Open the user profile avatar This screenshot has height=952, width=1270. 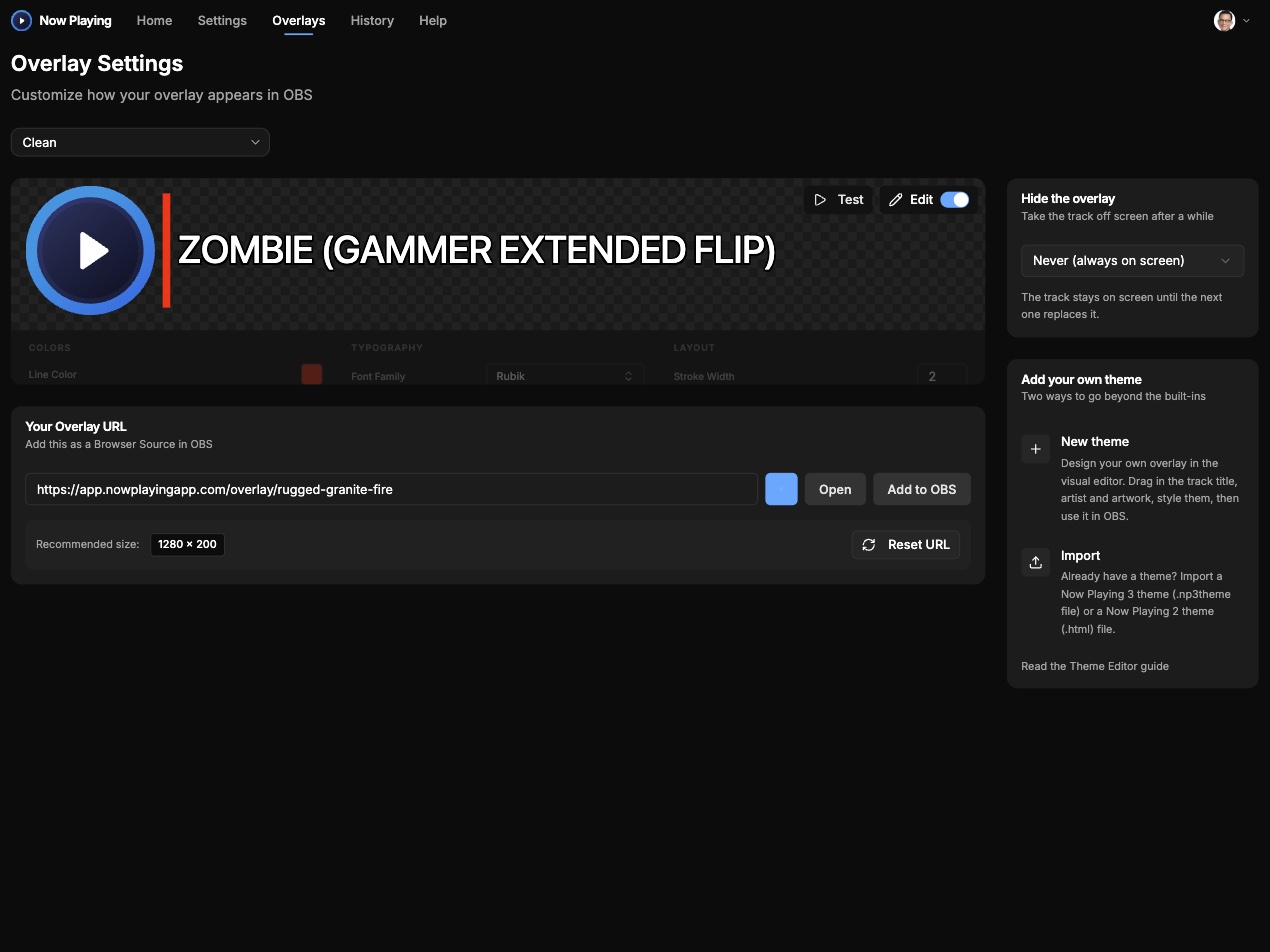point(1224,20)
